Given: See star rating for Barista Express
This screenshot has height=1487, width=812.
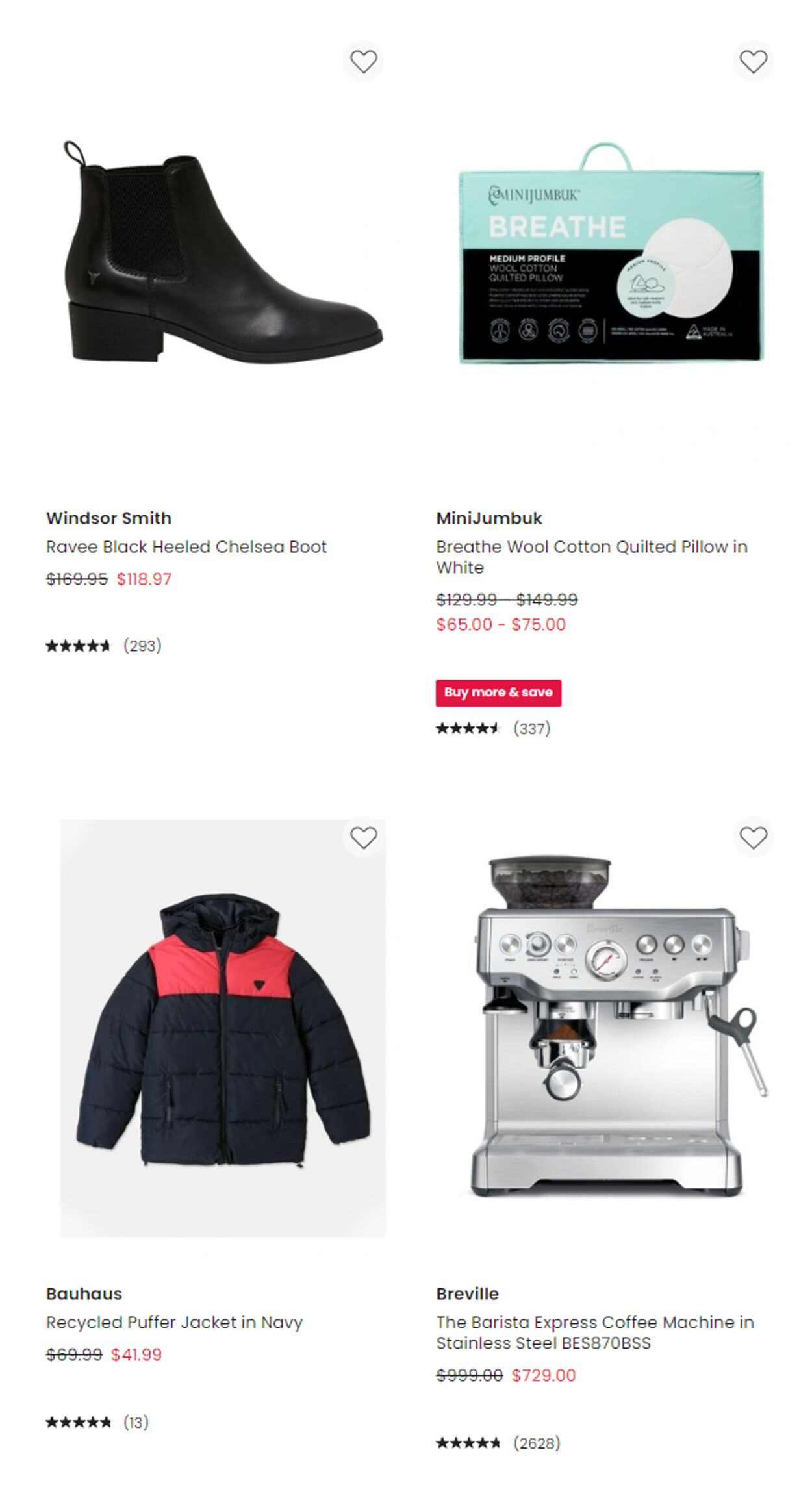Looking at the screenshot, I should tap(468, 1443).
